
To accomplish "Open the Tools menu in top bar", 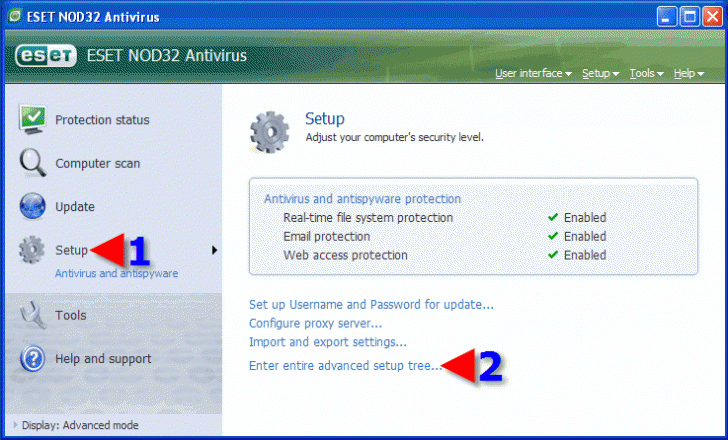I will [646, 74].
